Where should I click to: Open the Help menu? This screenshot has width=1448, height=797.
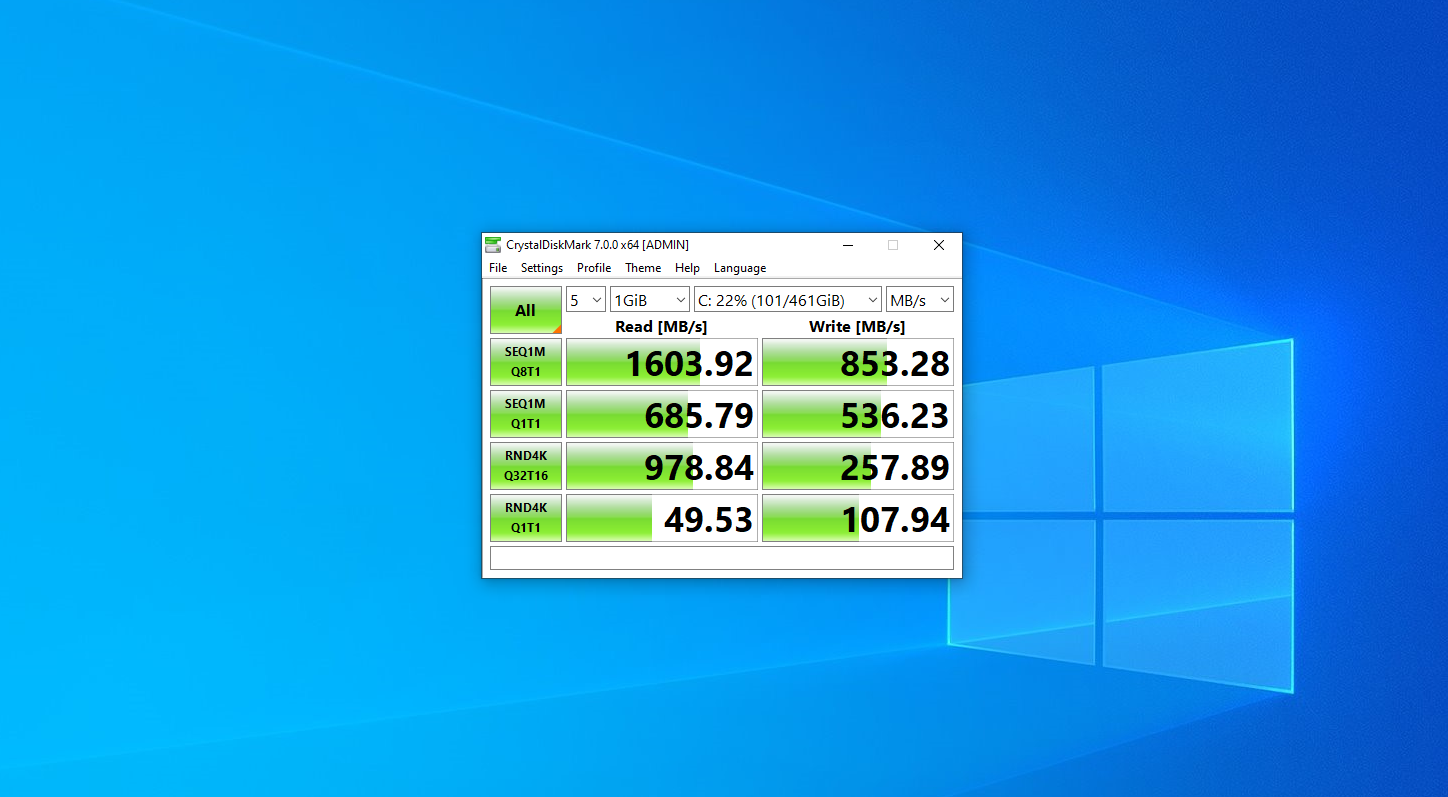click(687, 268)
